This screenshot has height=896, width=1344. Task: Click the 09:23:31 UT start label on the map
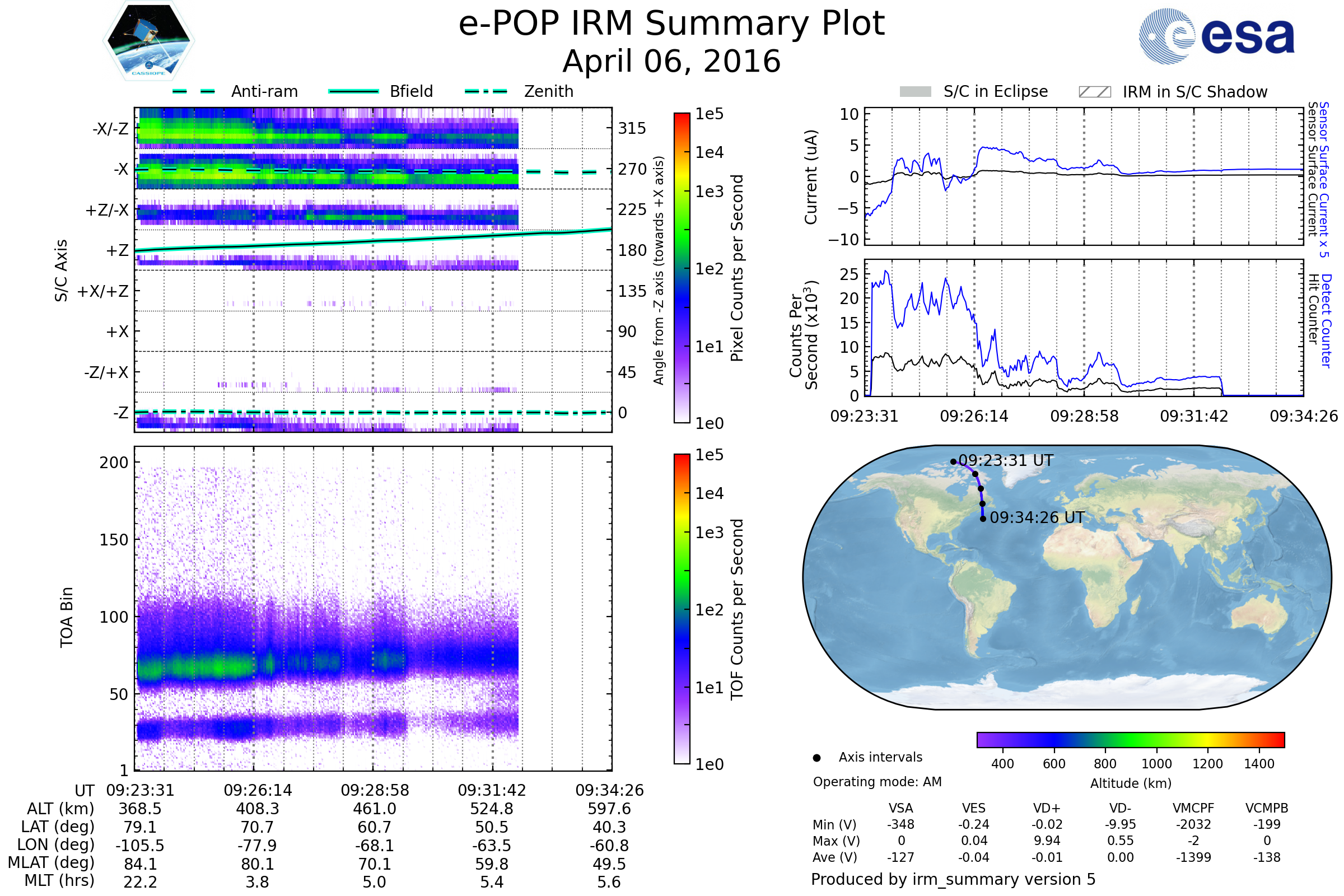tap(1006, 460)
